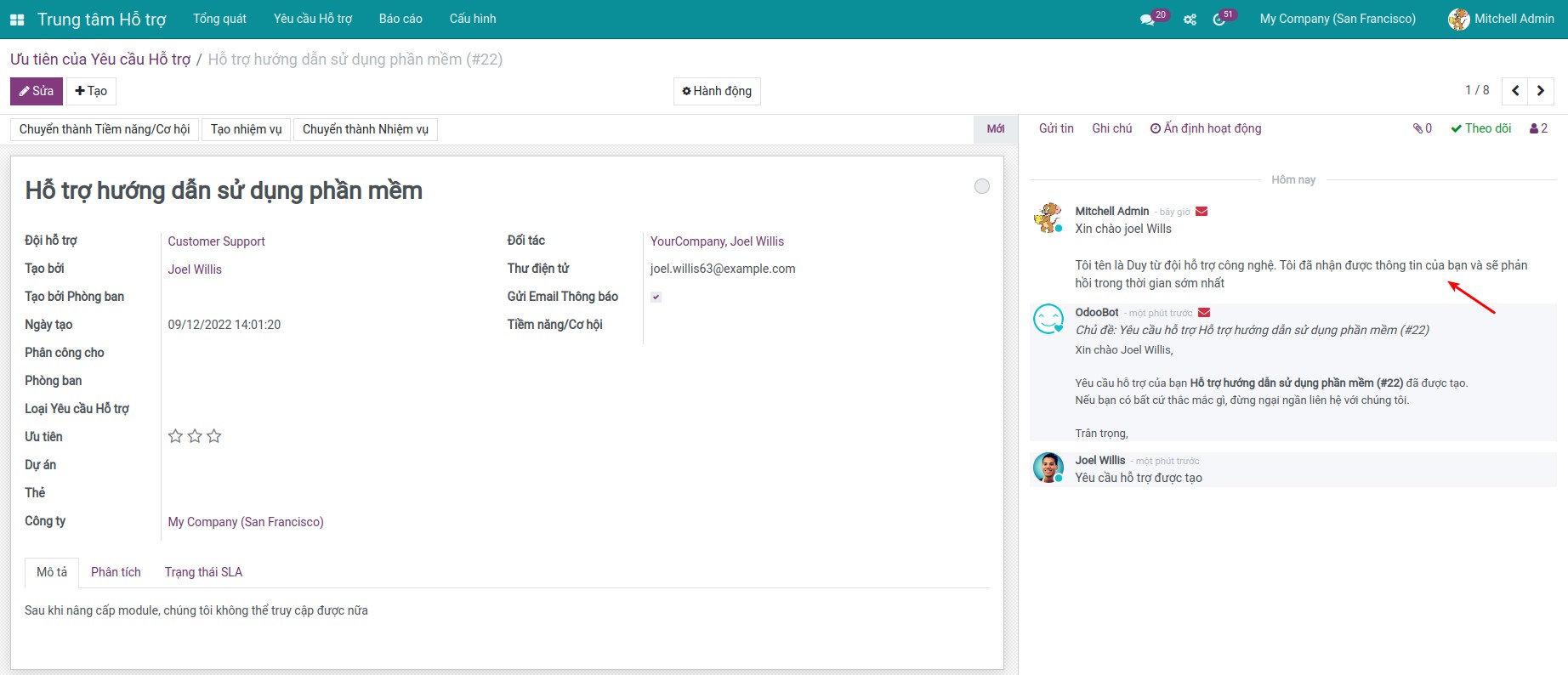This screenshot has width=1568, height=675.
Task: Click the Sửa edit button
Action: click(37, 91)
